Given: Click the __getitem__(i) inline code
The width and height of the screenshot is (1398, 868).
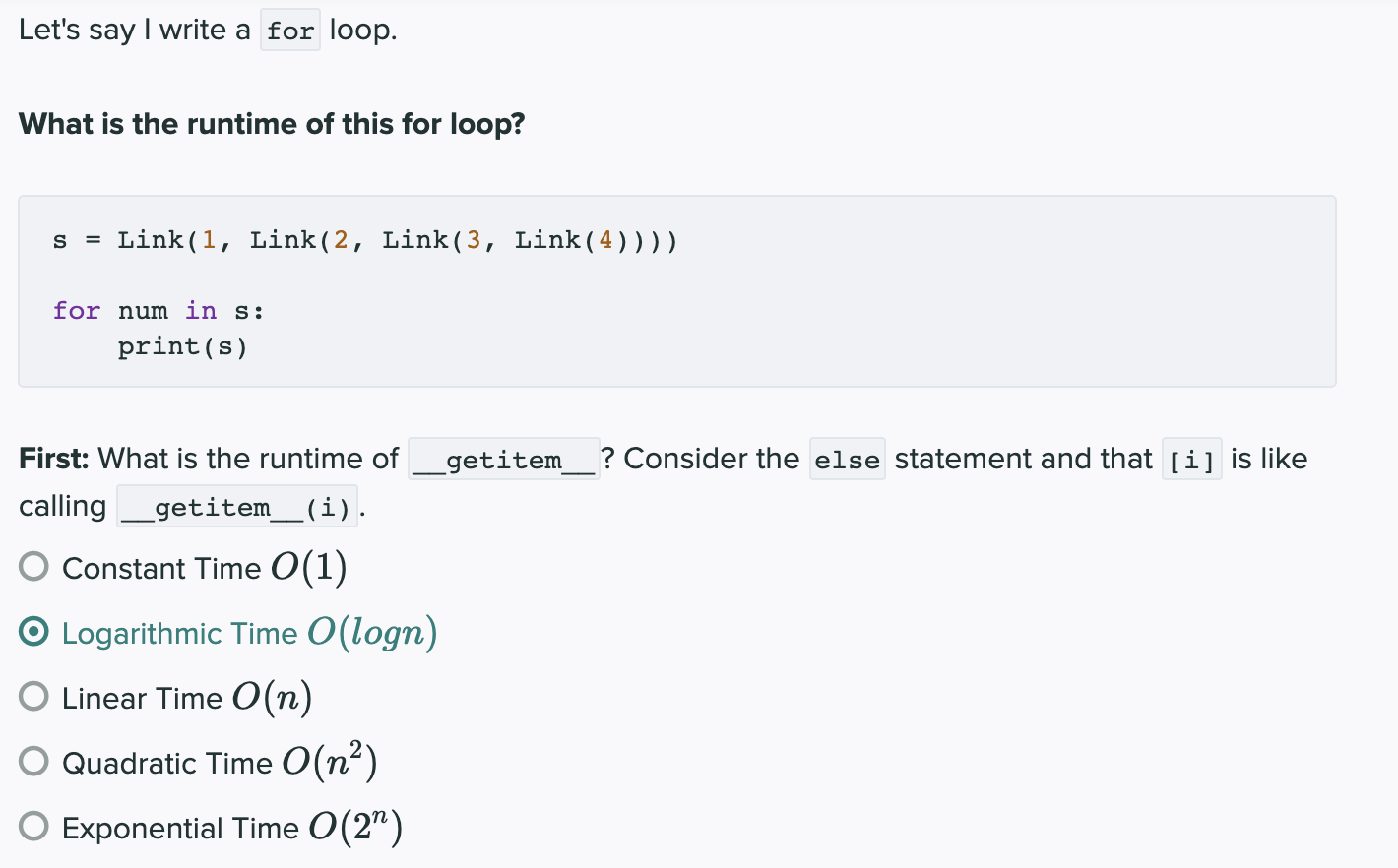Looking at the screenshot, I should click(237, 507).
